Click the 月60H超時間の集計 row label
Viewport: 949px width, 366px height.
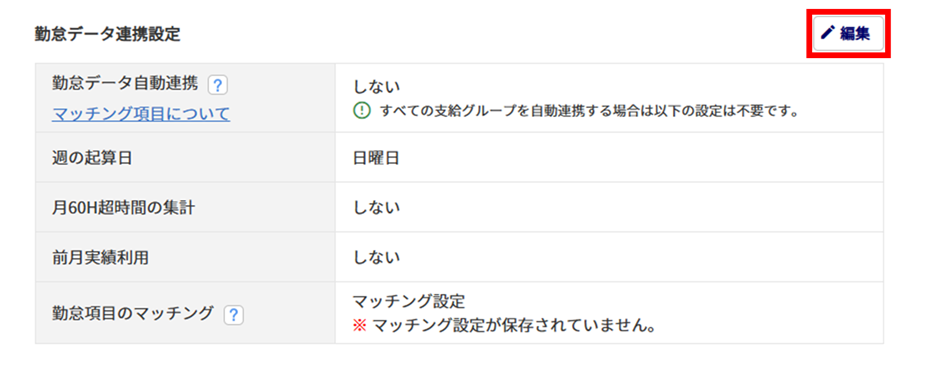(x=123, y=208)
